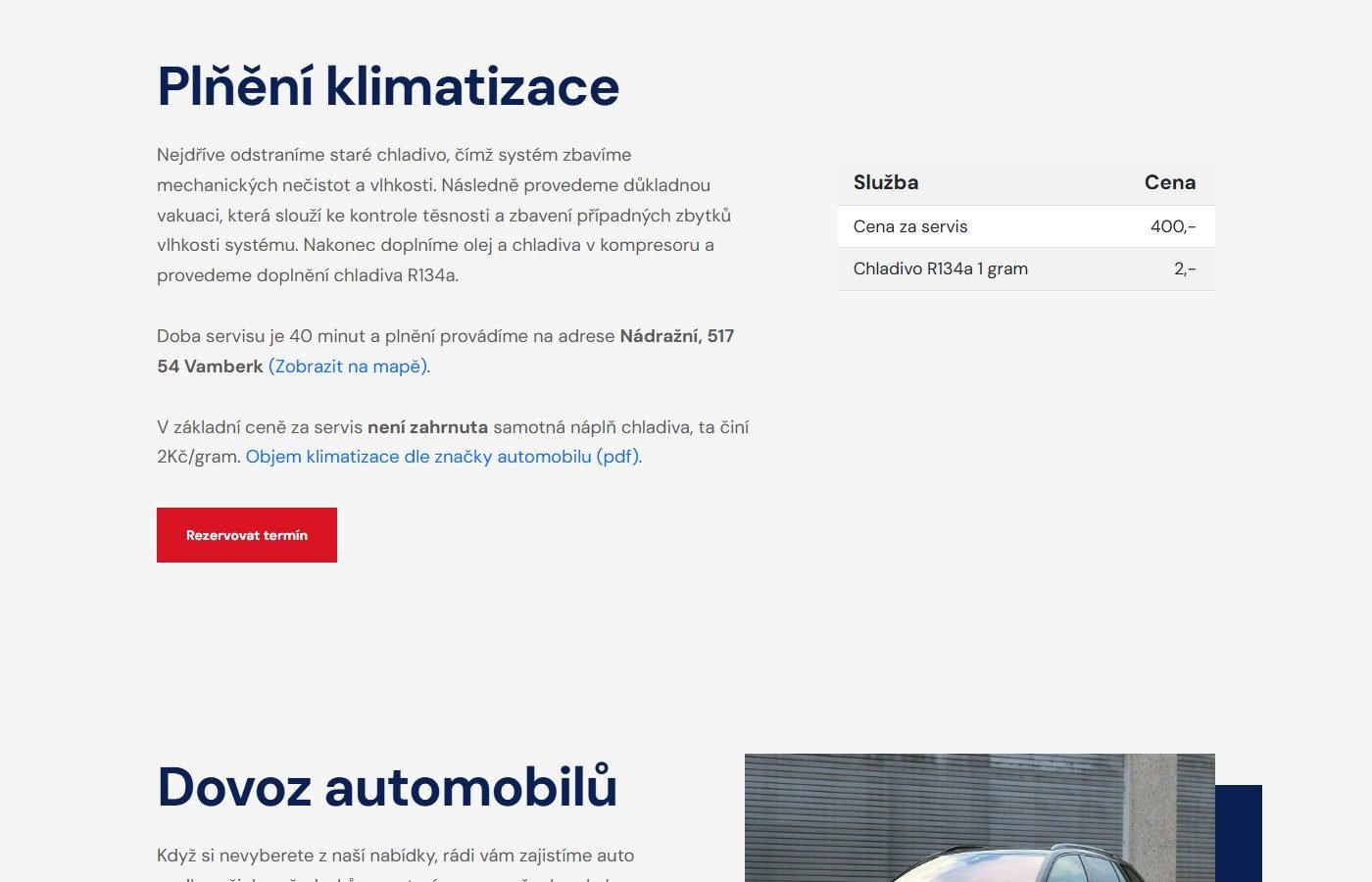Click the paragraph starting Nejdříve odstraníme
Image resolution: width=1372 pixels, height=882 pixels.
point(443,215)
